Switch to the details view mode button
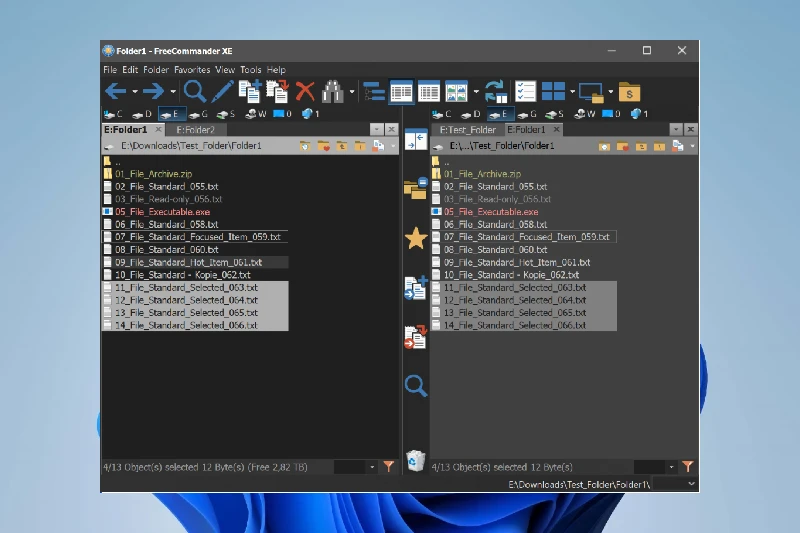The image size is (800, 533). [402, 92]
